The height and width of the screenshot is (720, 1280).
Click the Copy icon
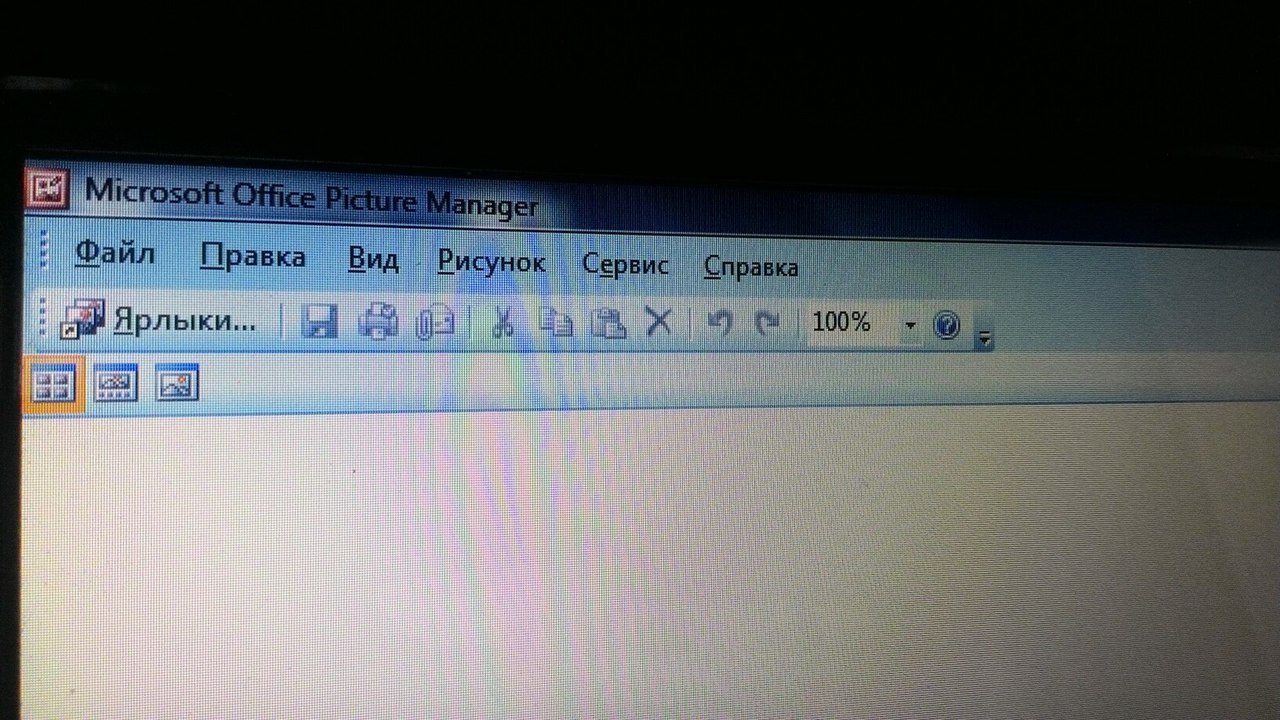pyautogui.click(x=557, y=323)
